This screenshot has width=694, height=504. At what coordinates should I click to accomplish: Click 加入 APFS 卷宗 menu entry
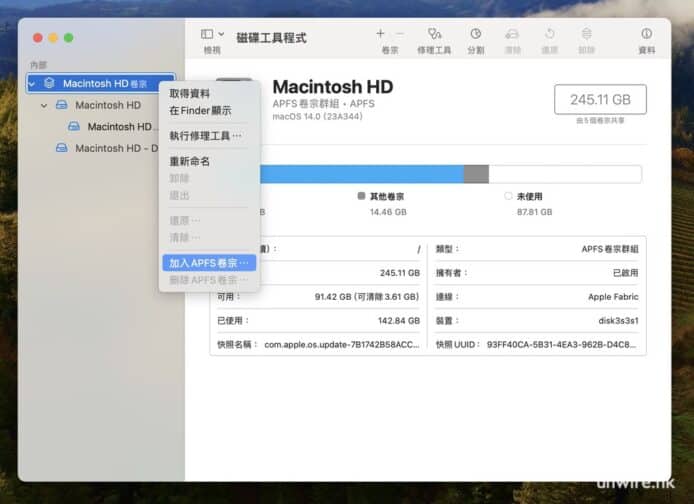click(208, 263)
